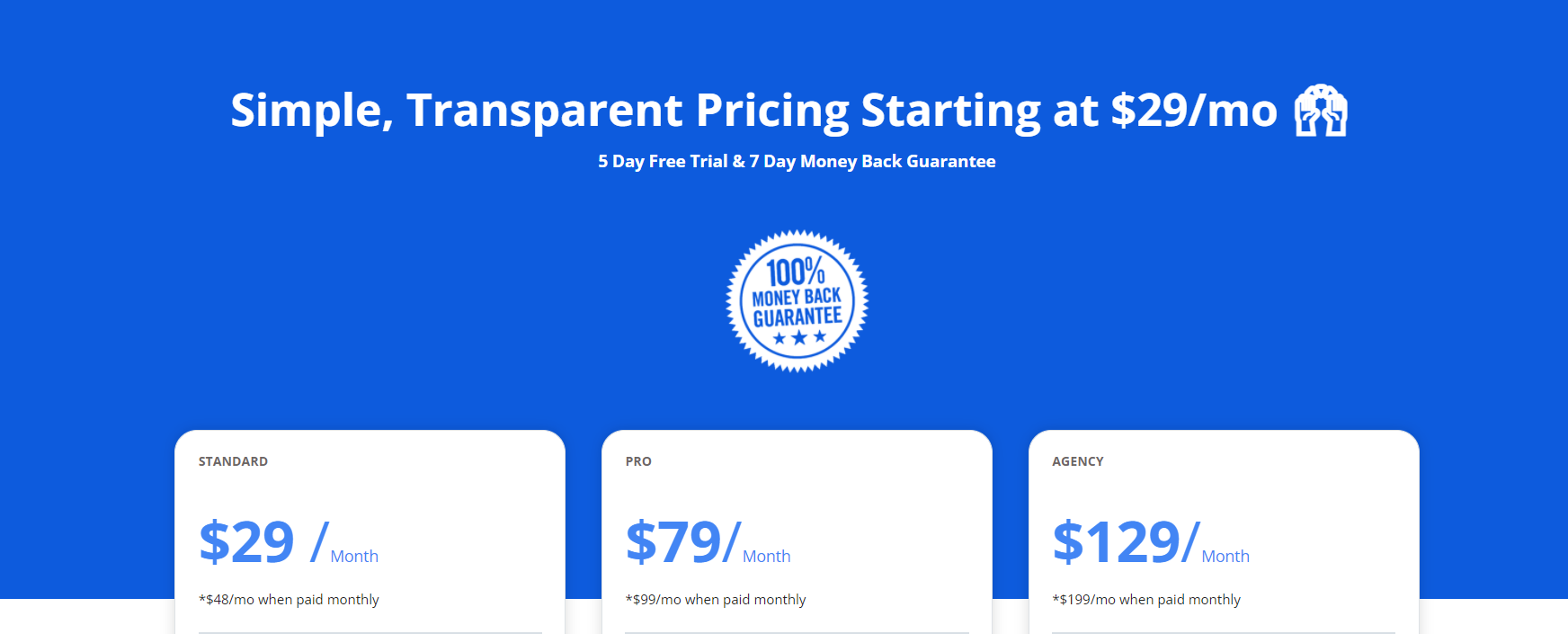
Task: Click the *$199/mo when paid monthly note
Action: coord(1146,599)
